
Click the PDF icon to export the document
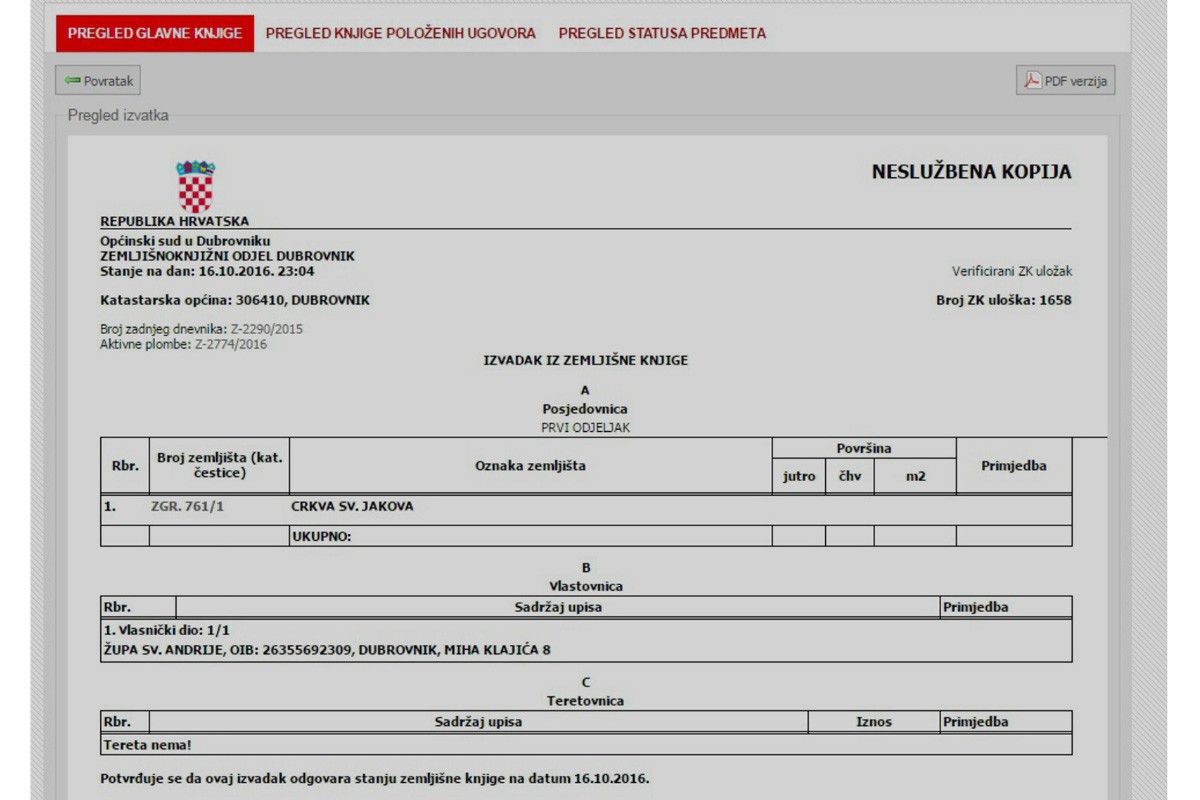coord(1032,81)
